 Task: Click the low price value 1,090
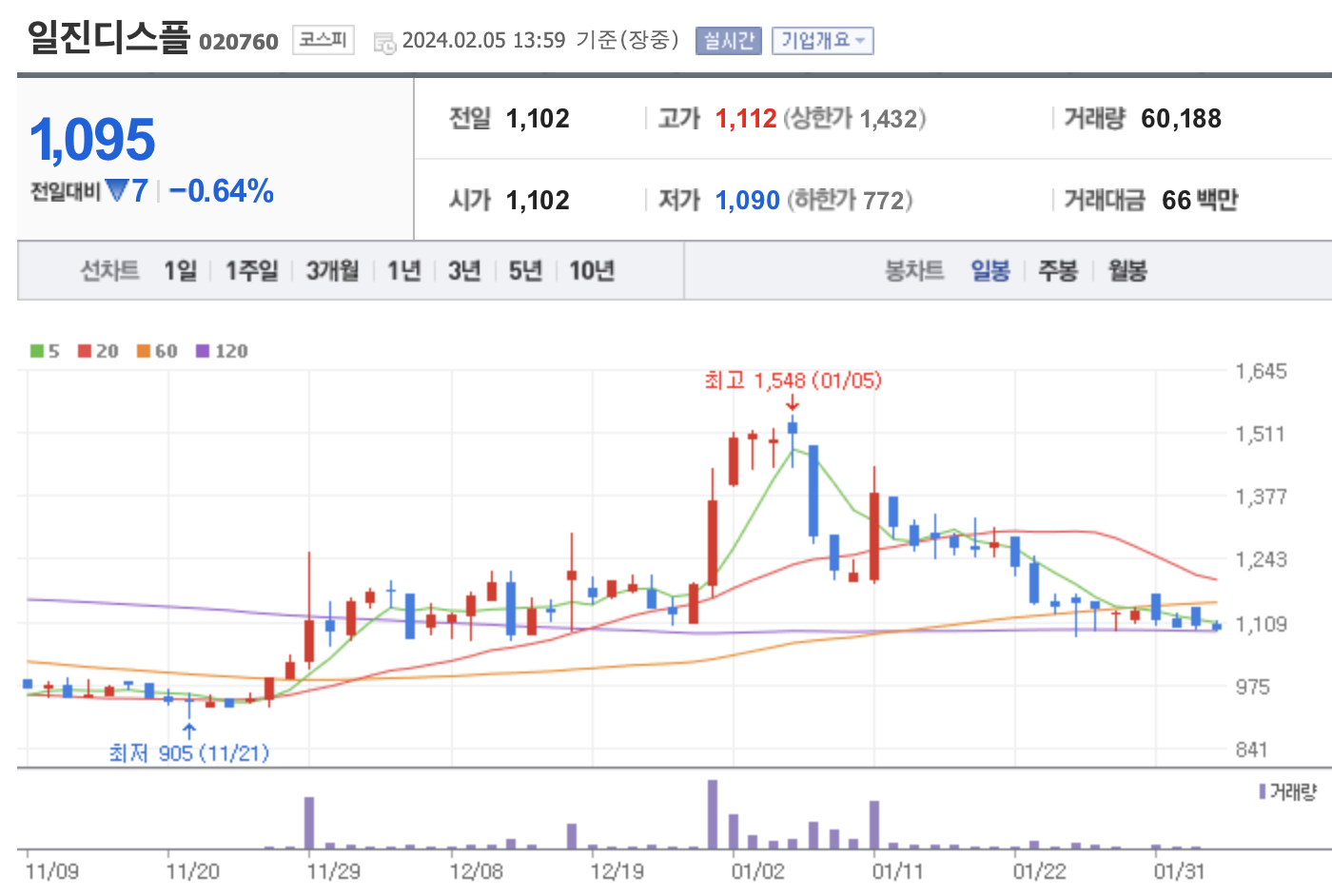tap(748, 201)
